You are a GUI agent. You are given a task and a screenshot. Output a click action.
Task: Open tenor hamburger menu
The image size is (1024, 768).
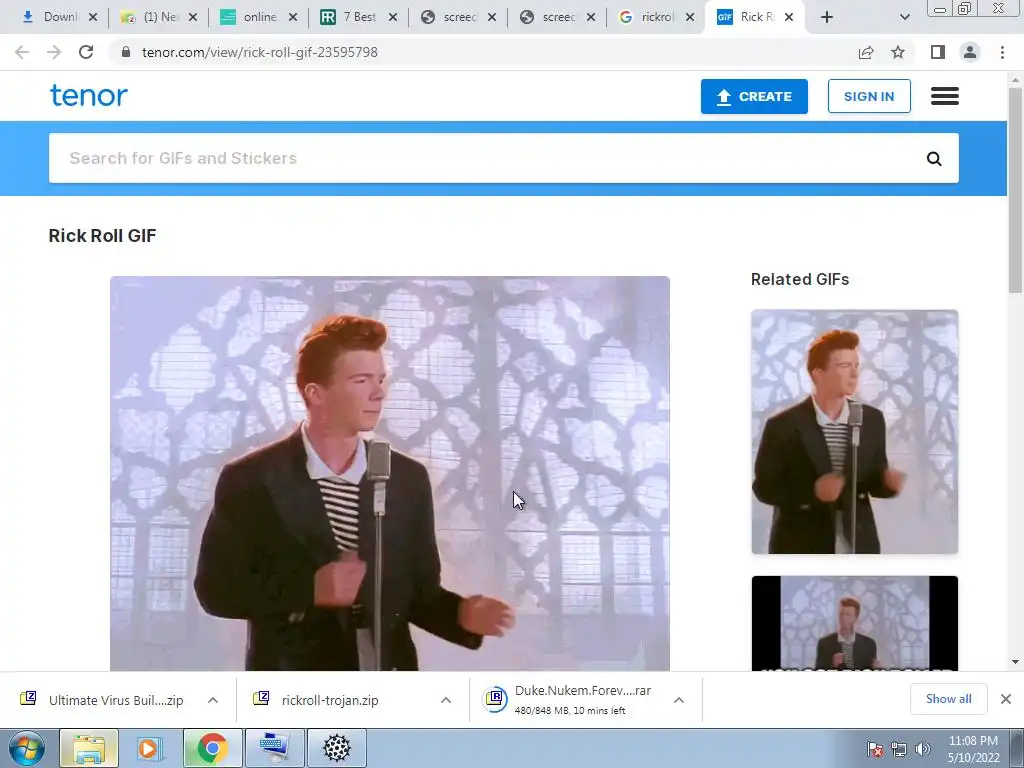click(945, 96)
